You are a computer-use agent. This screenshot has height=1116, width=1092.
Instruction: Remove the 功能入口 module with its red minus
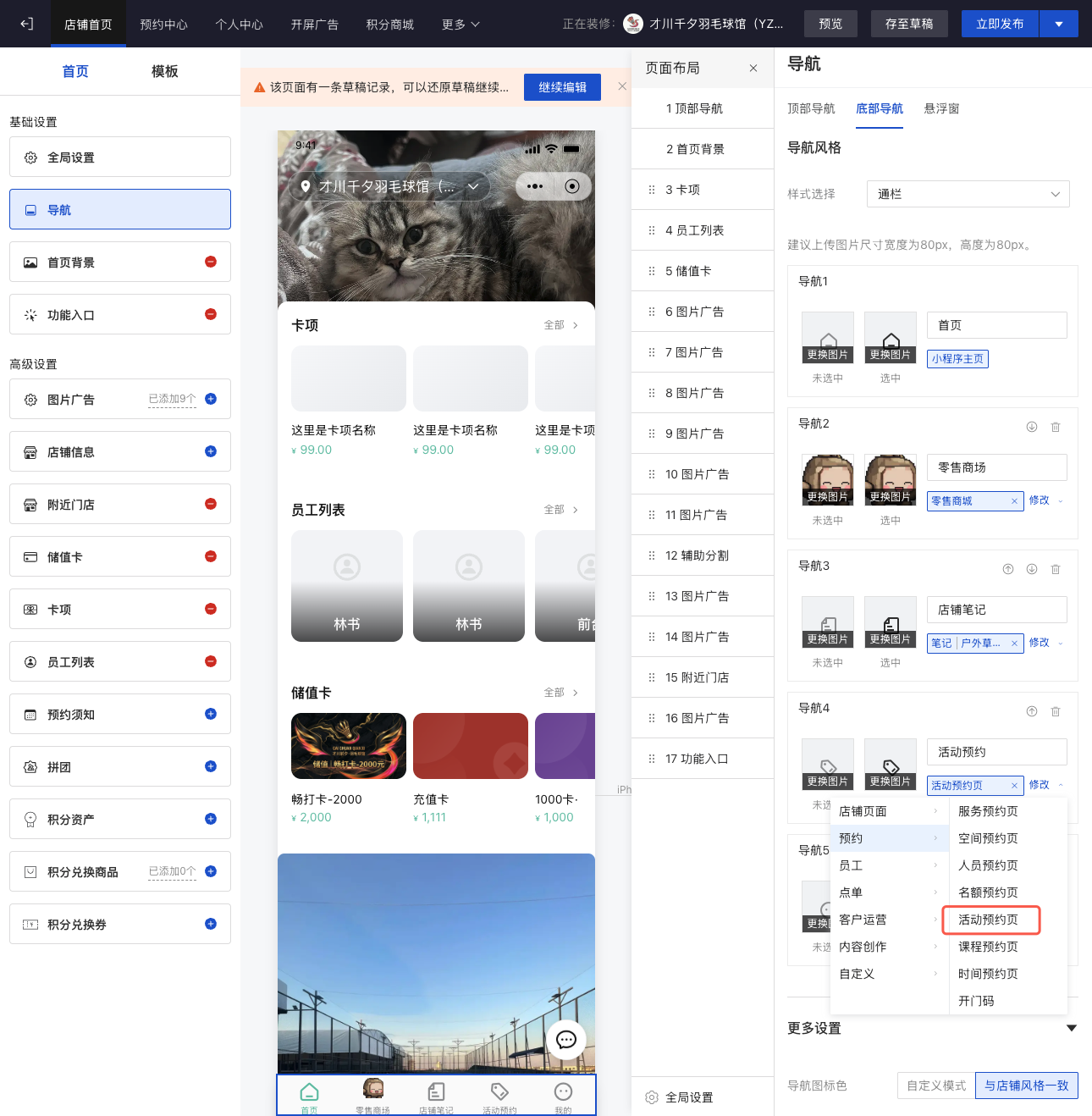(x=211, y=314)
